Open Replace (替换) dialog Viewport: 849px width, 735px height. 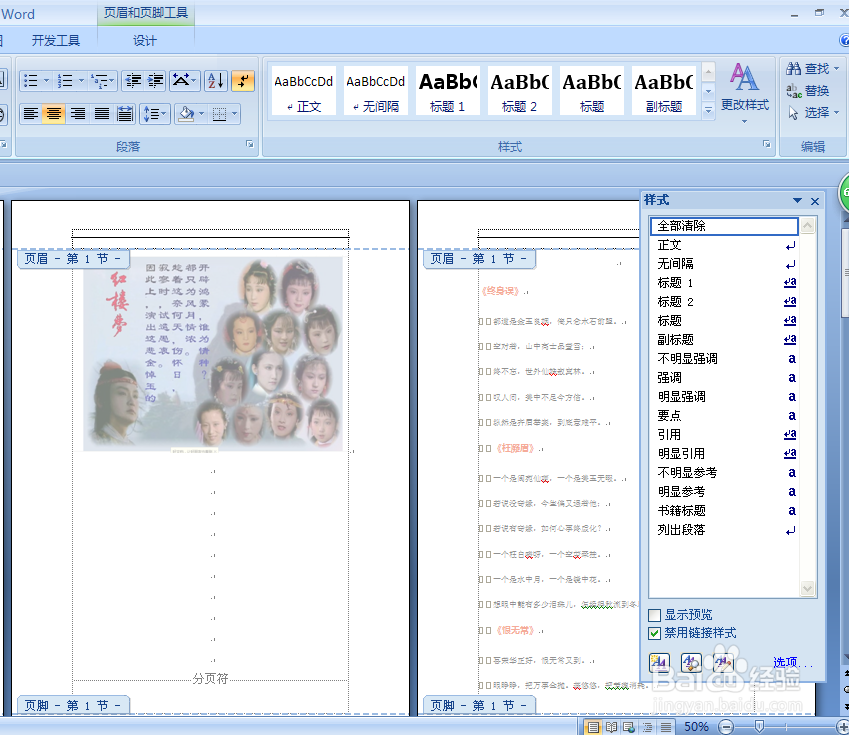807,90
